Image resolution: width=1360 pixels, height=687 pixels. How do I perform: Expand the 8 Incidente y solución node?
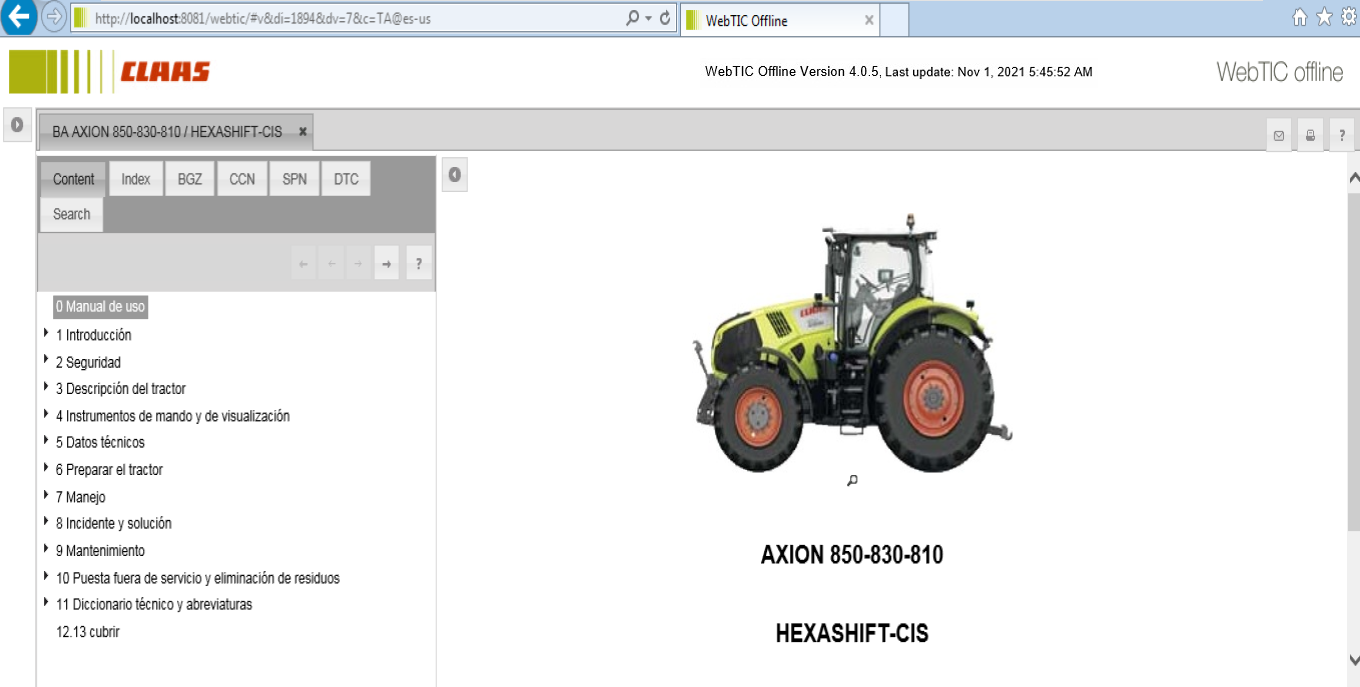46,521
